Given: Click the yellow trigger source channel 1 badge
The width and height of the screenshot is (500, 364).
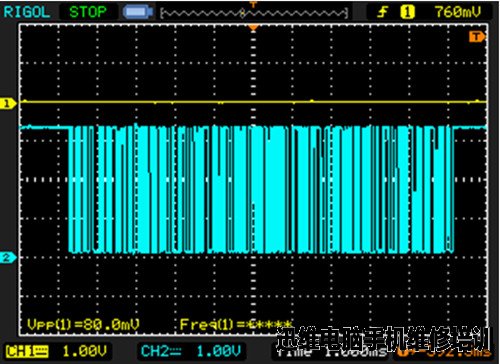Looking at the screenshot, I should pos(407,13).
